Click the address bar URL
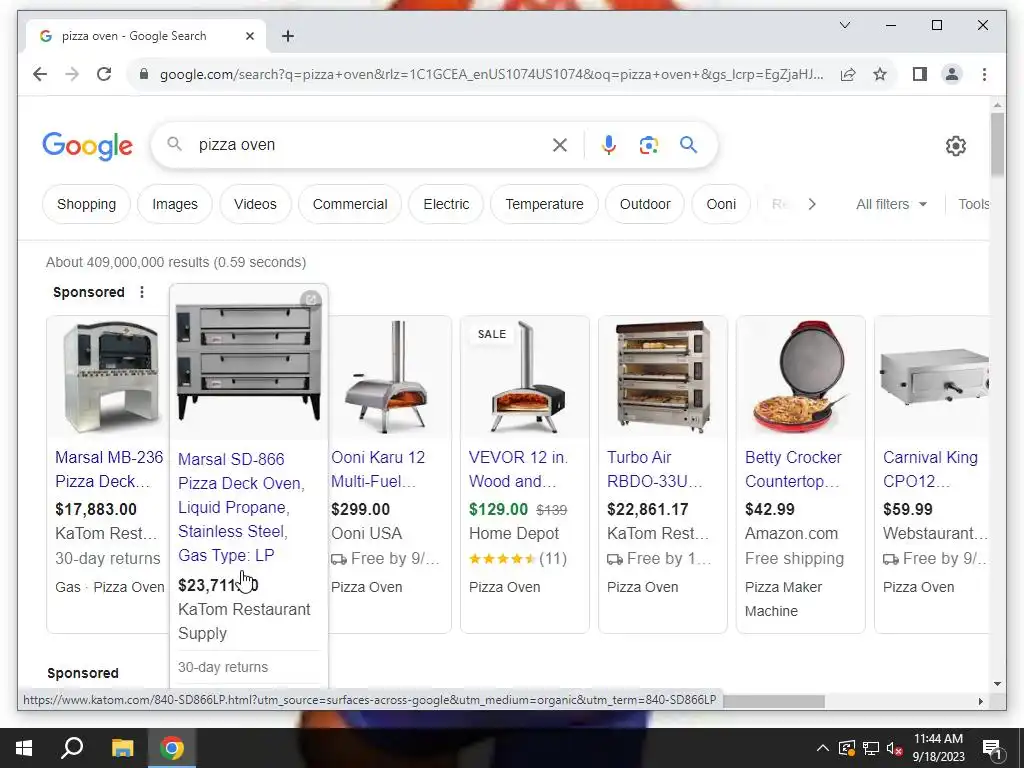This screenshot has width=1024, height=768. [x=491, y=74]
